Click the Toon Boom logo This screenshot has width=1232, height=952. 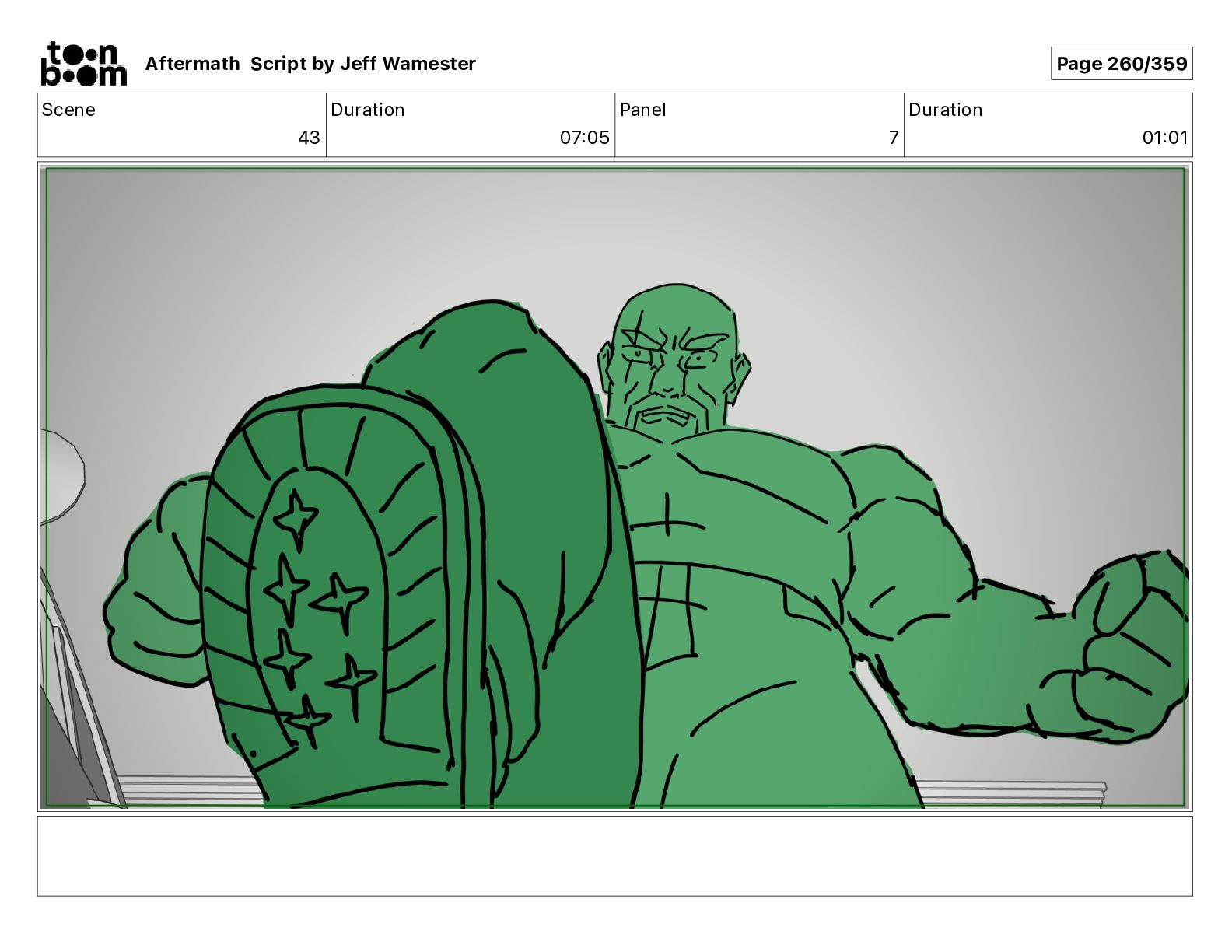(x=83, y=64)
